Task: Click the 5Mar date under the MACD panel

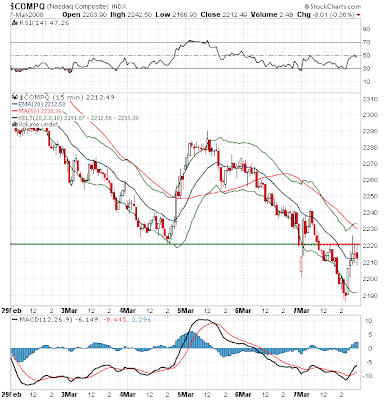Action: pyautogui.click(x=186, y=395)
